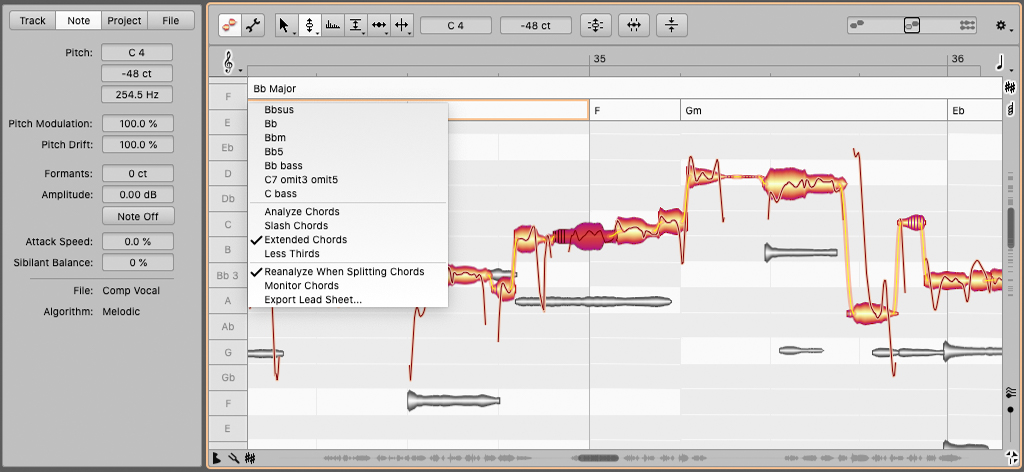Click the Pitch Modulation percentage field

coord(137,124)
